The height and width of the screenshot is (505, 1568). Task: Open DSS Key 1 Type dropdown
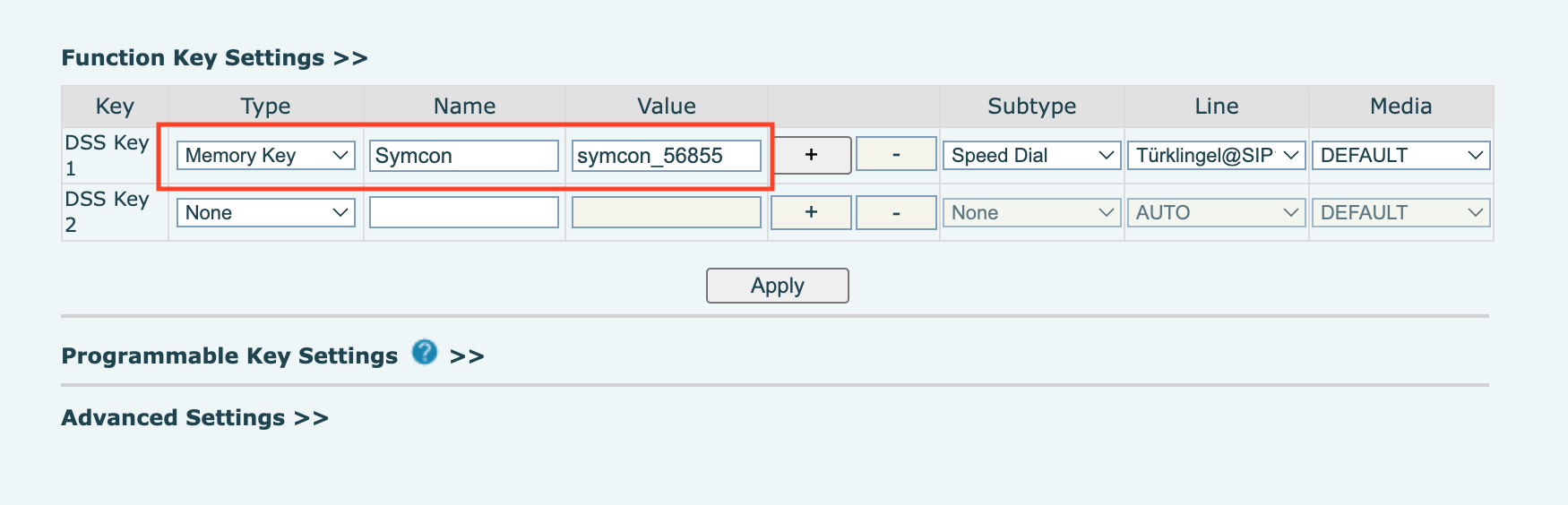coord(266,156)
